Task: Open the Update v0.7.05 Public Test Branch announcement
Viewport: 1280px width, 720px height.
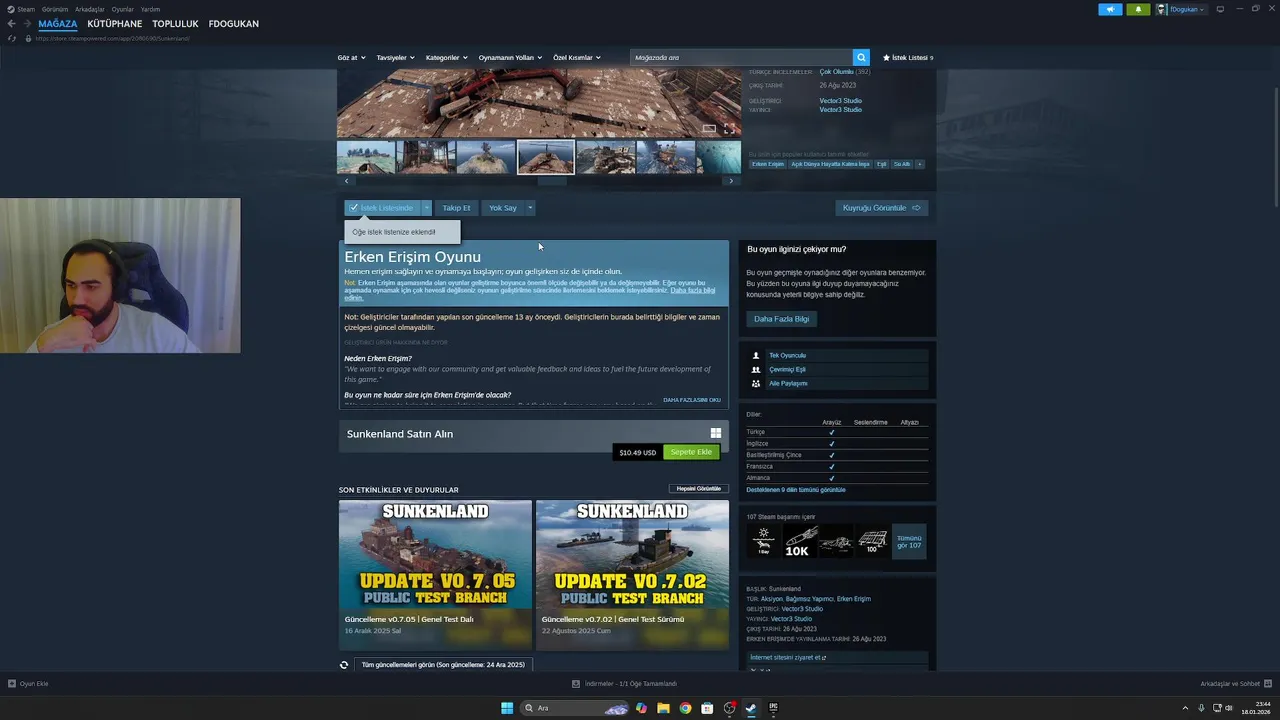Action: 435,575
